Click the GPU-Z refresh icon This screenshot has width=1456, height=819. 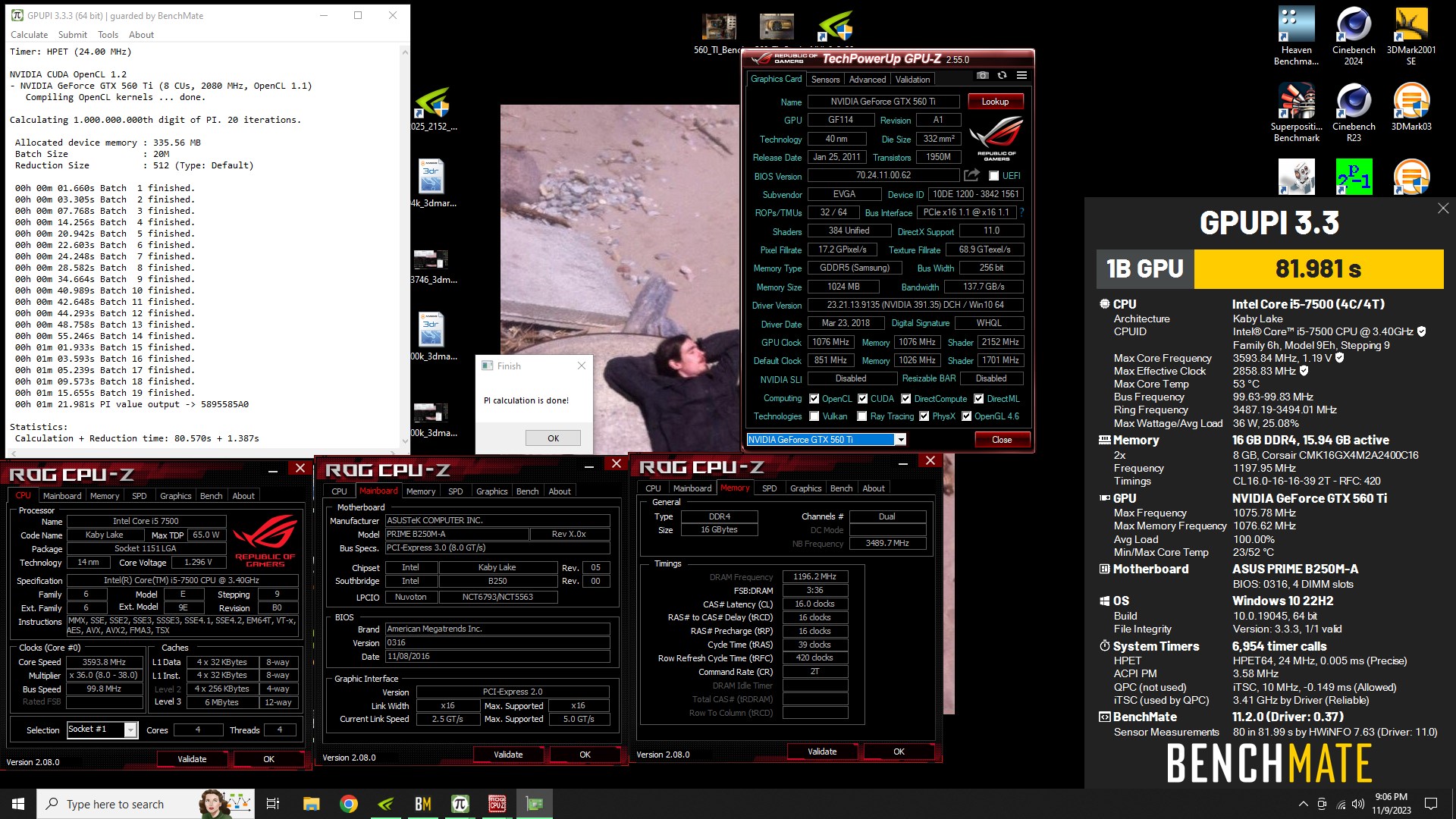(1002, 76)
